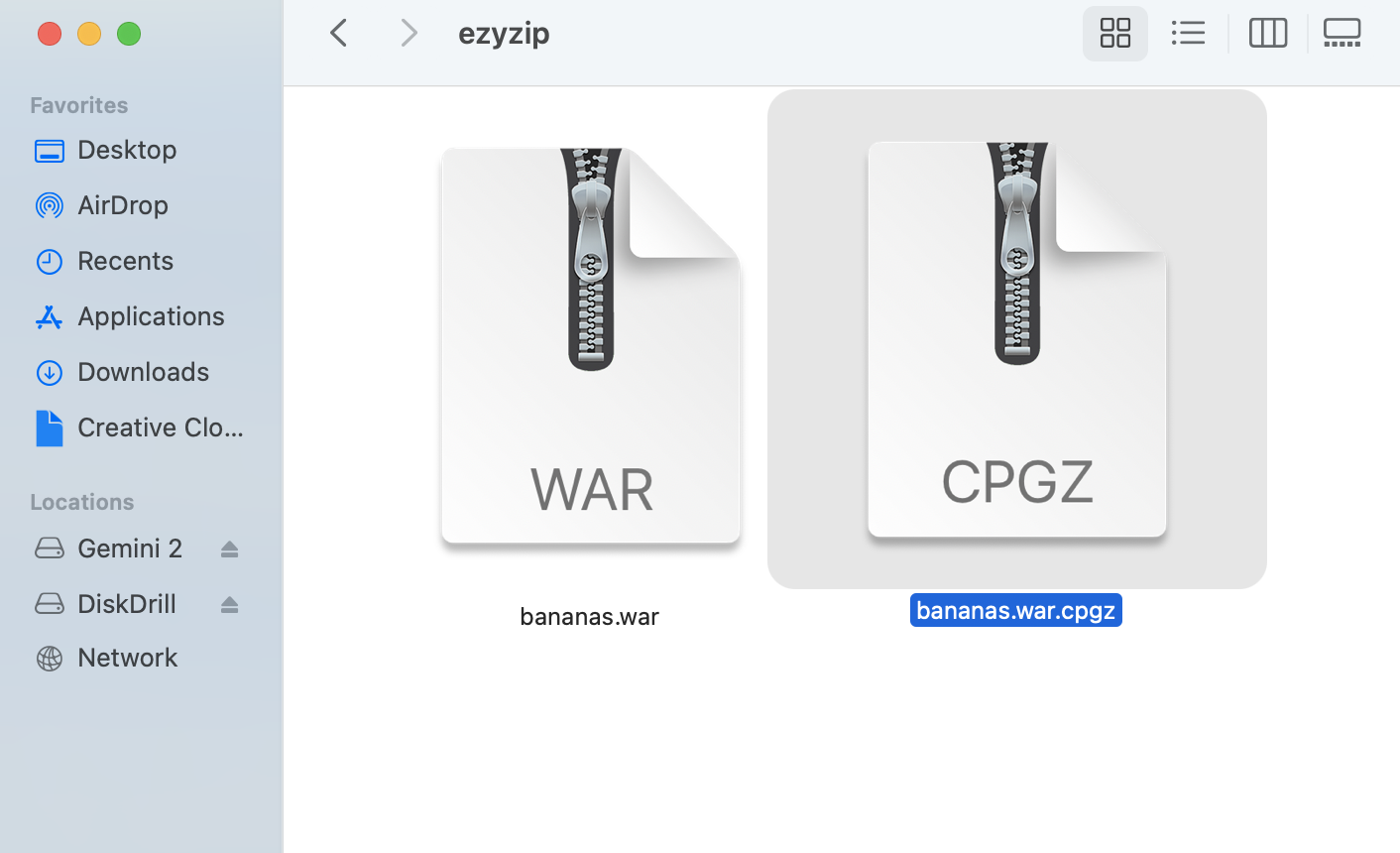1400x853 pixels.
Task: Open the Applications folder from sidebar
Action: pyautogui.click(x=150, y=316)
